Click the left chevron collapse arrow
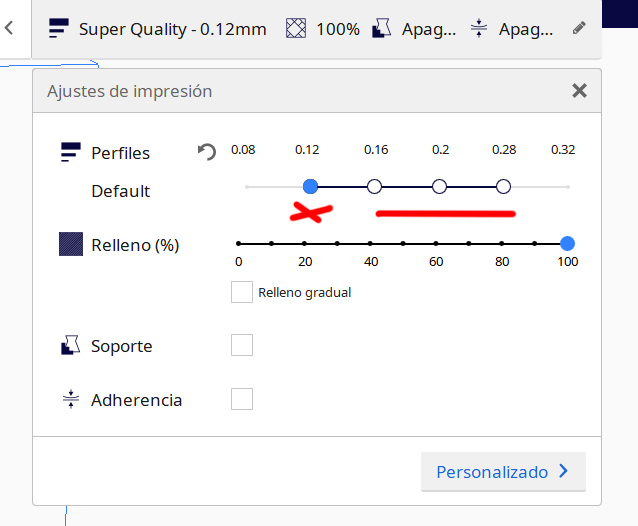Screen dimensions: 638x526 click(9, 28)
